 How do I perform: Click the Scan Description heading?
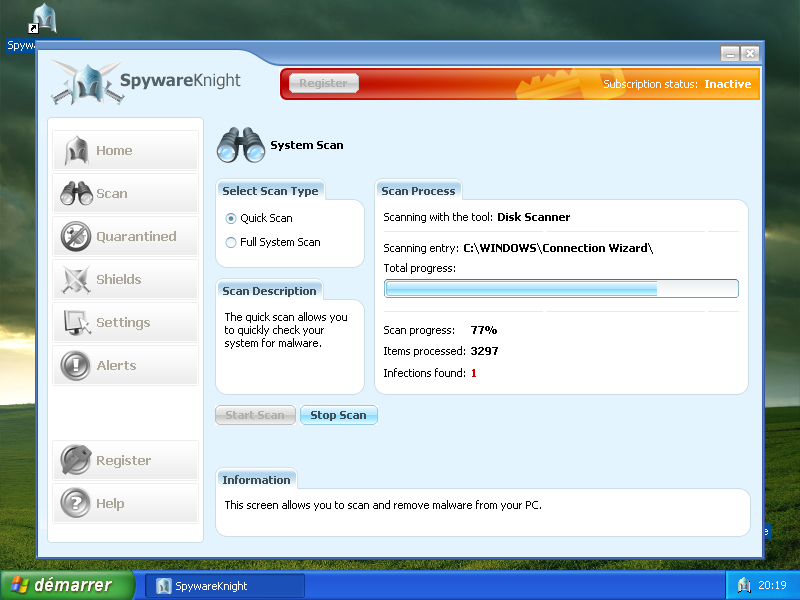coord(269,291)
